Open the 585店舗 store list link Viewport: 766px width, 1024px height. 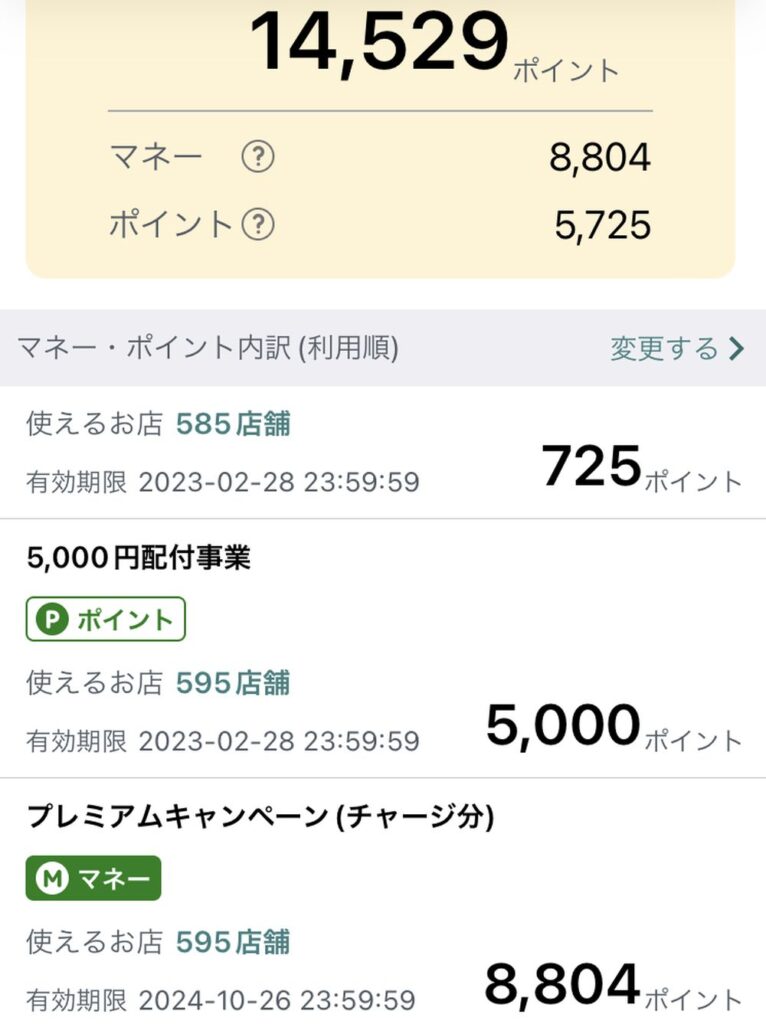[x=233, y=425]
